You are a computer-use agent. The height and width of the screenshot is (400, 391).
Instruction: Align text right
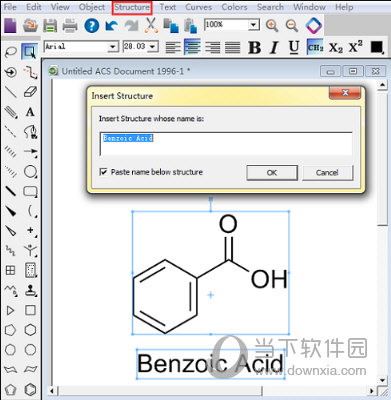click(212, 47)
